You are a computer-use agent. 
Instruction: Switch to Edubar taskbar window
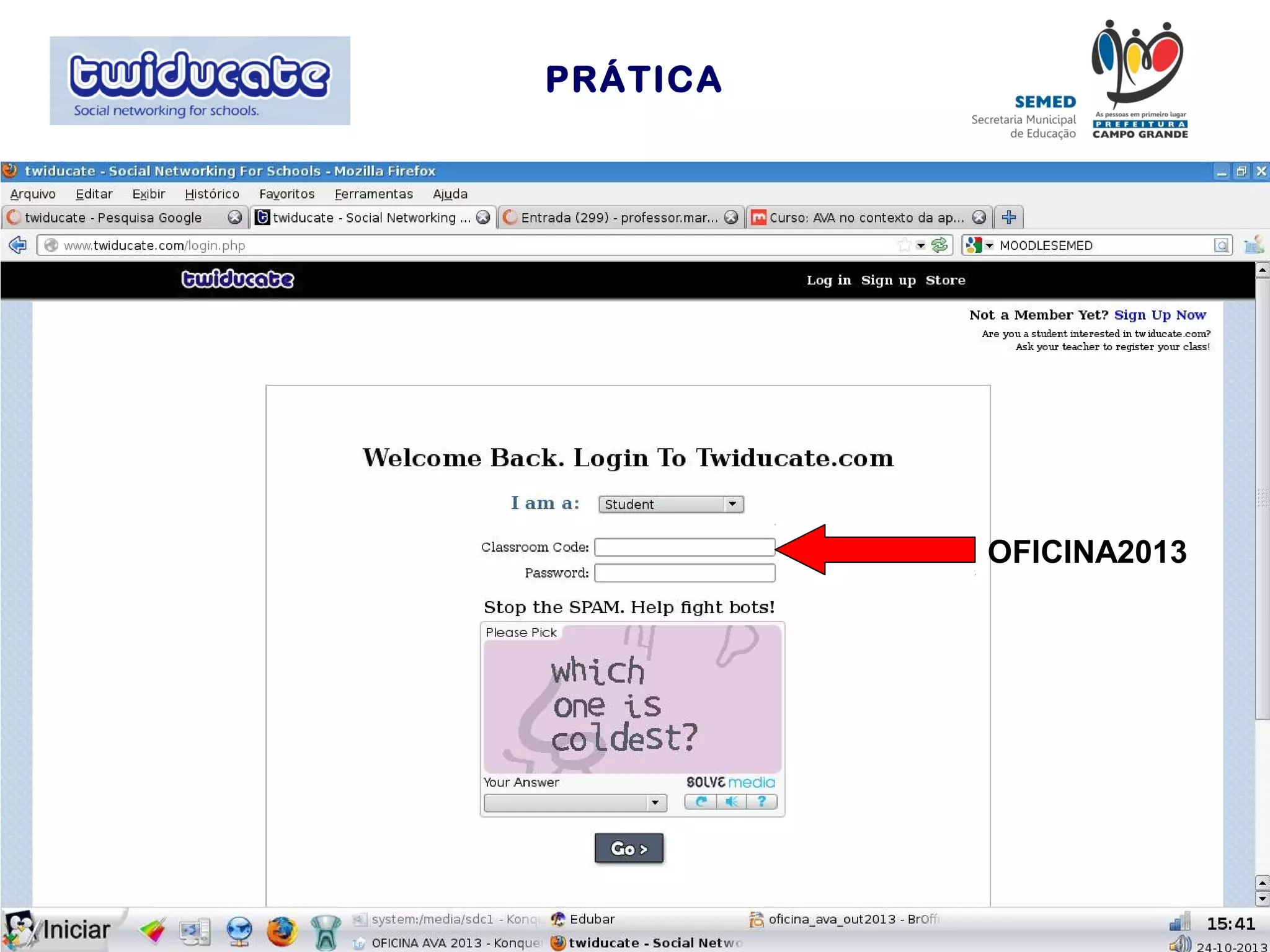point(646,919)
